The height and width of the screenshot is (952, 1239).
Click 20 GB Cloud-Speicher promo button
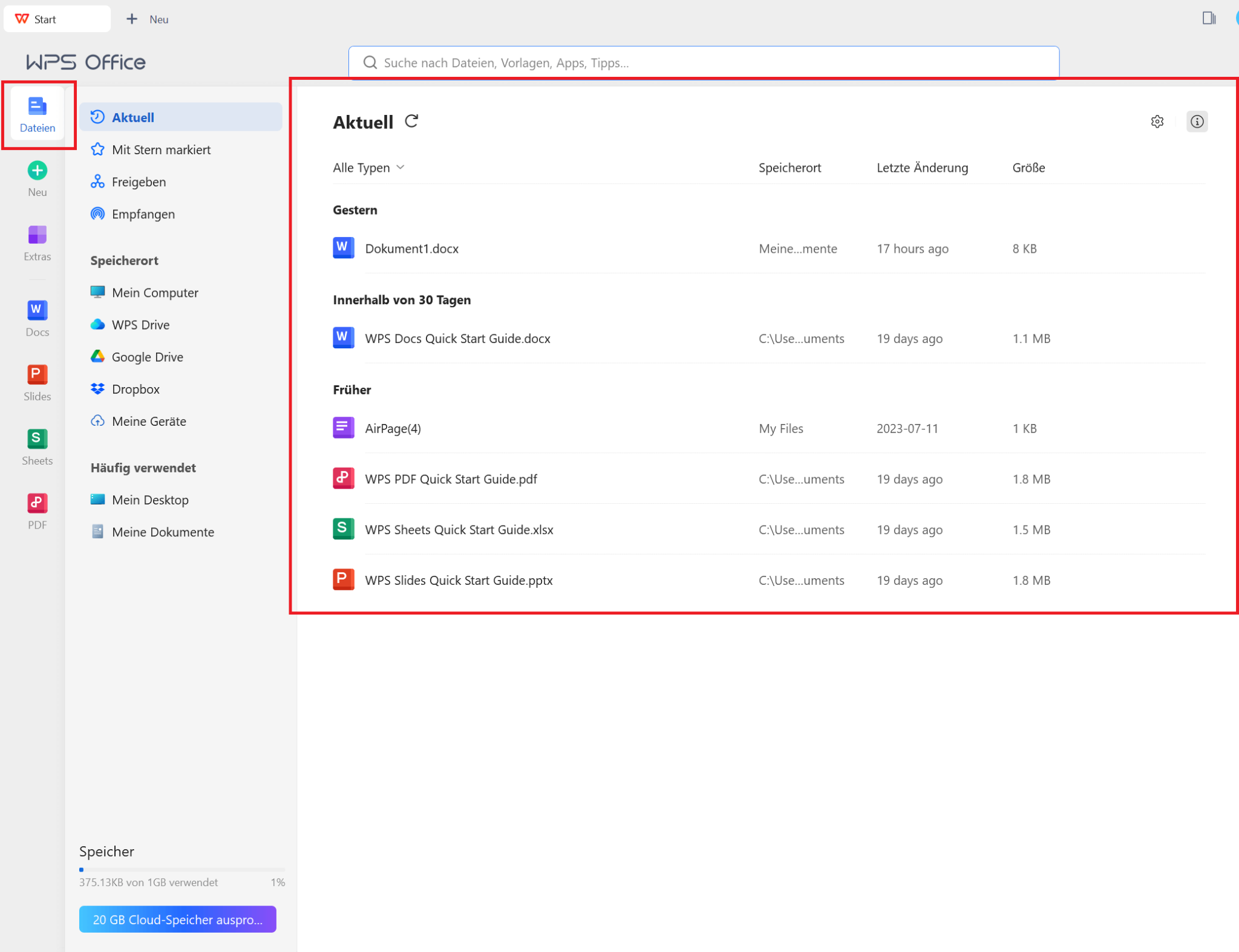177,919
